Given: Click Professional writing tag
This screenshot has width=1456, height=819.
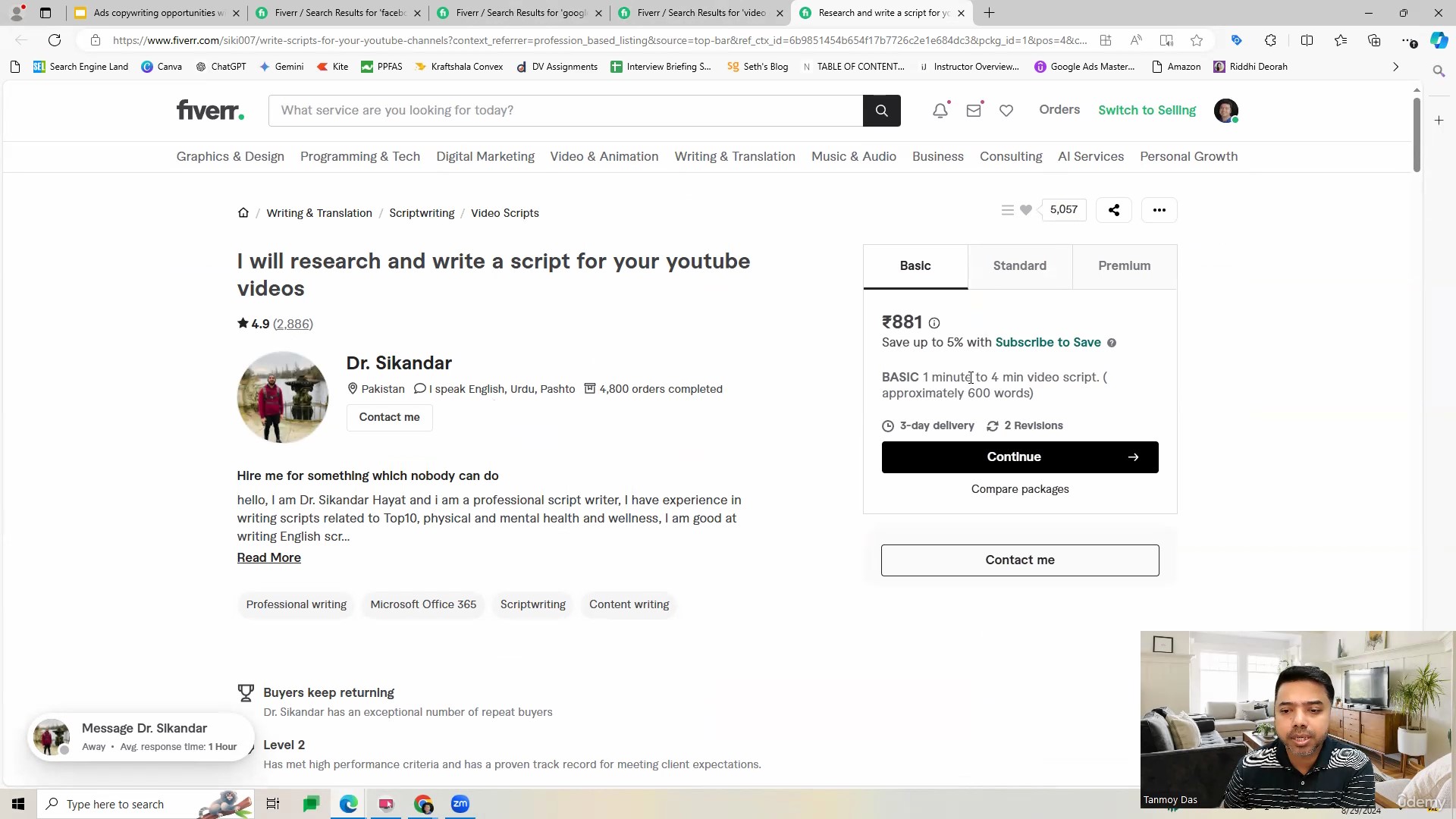Looking at the screenshot, I should [297, 605].
